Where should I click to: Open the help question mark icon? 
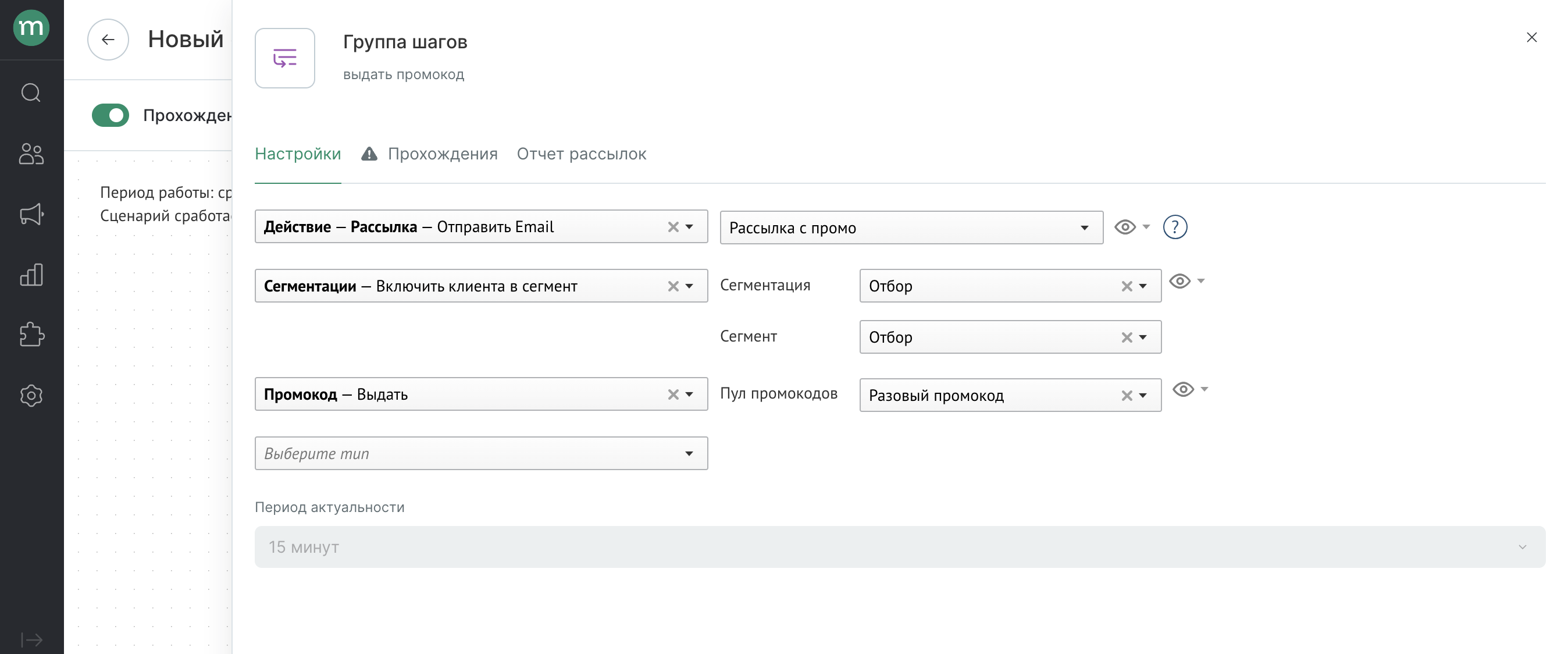tap(1175, 227)
